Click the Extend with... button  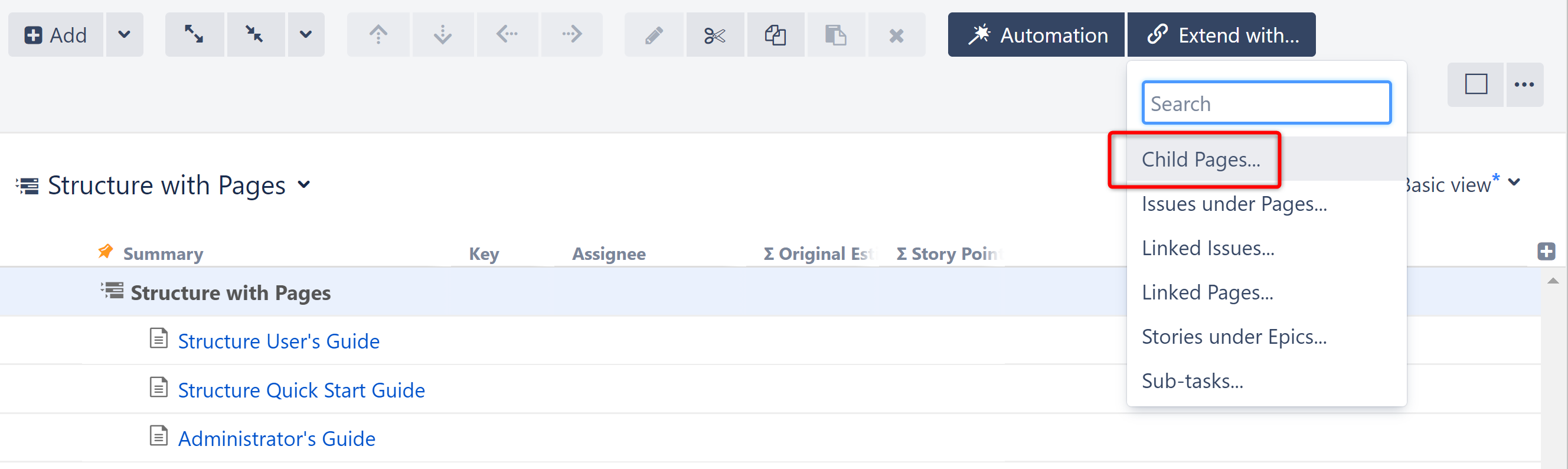pos(1221,35)
